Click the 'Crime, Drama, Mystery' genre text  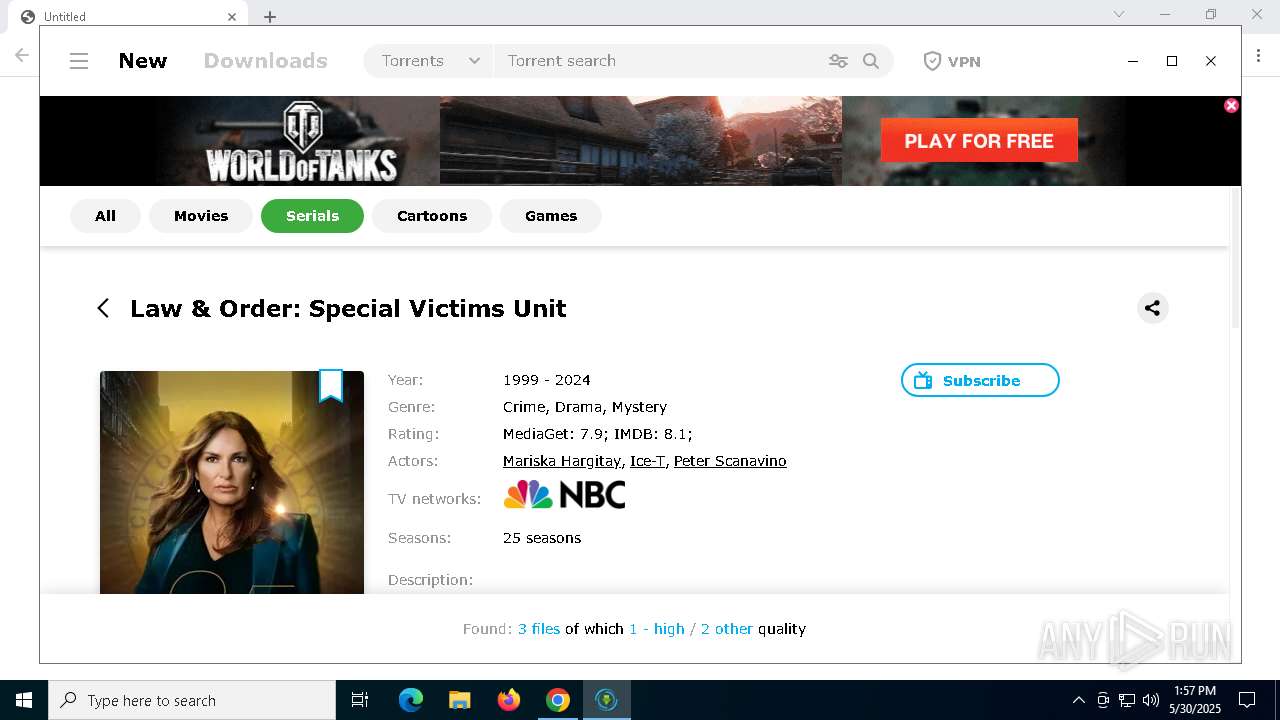pos(585,407)
